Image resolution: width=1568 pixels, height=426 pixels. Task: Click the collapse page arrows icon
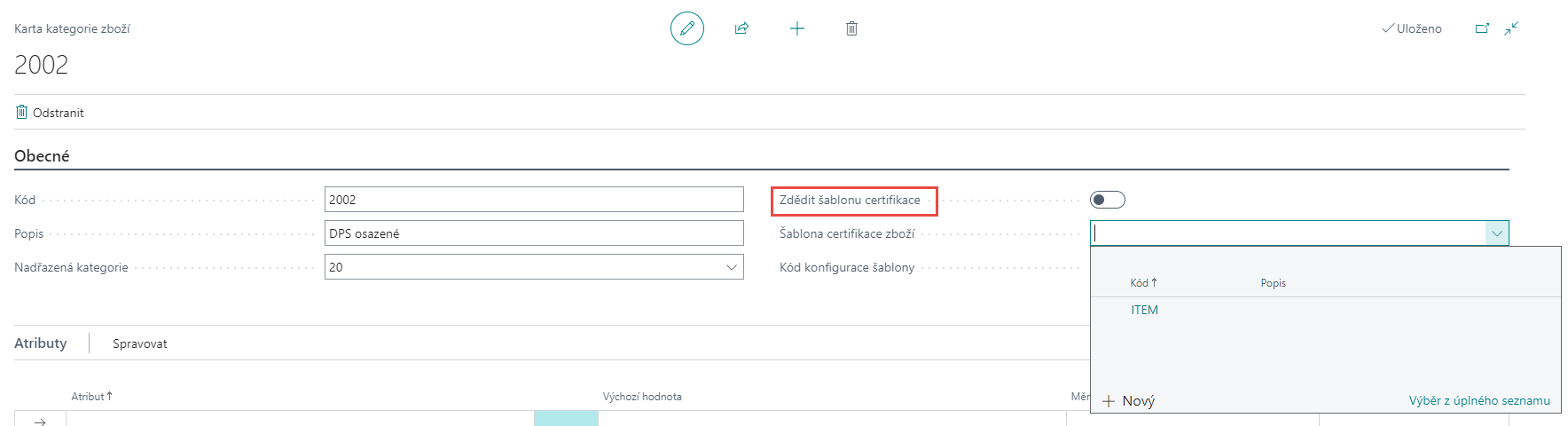pos(1511,28)
